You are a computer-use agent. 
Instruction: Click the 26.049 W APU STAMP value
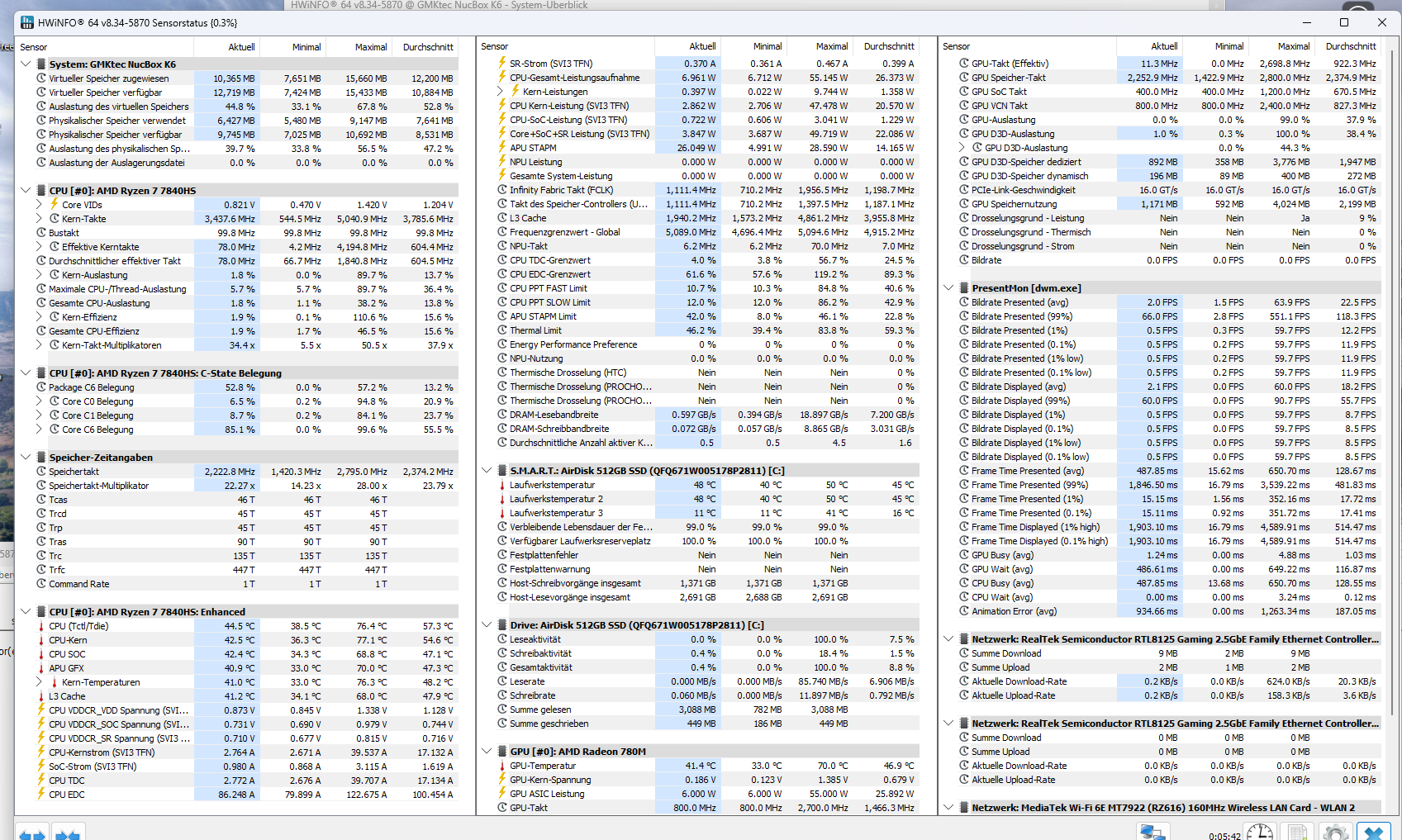(696, 148)
